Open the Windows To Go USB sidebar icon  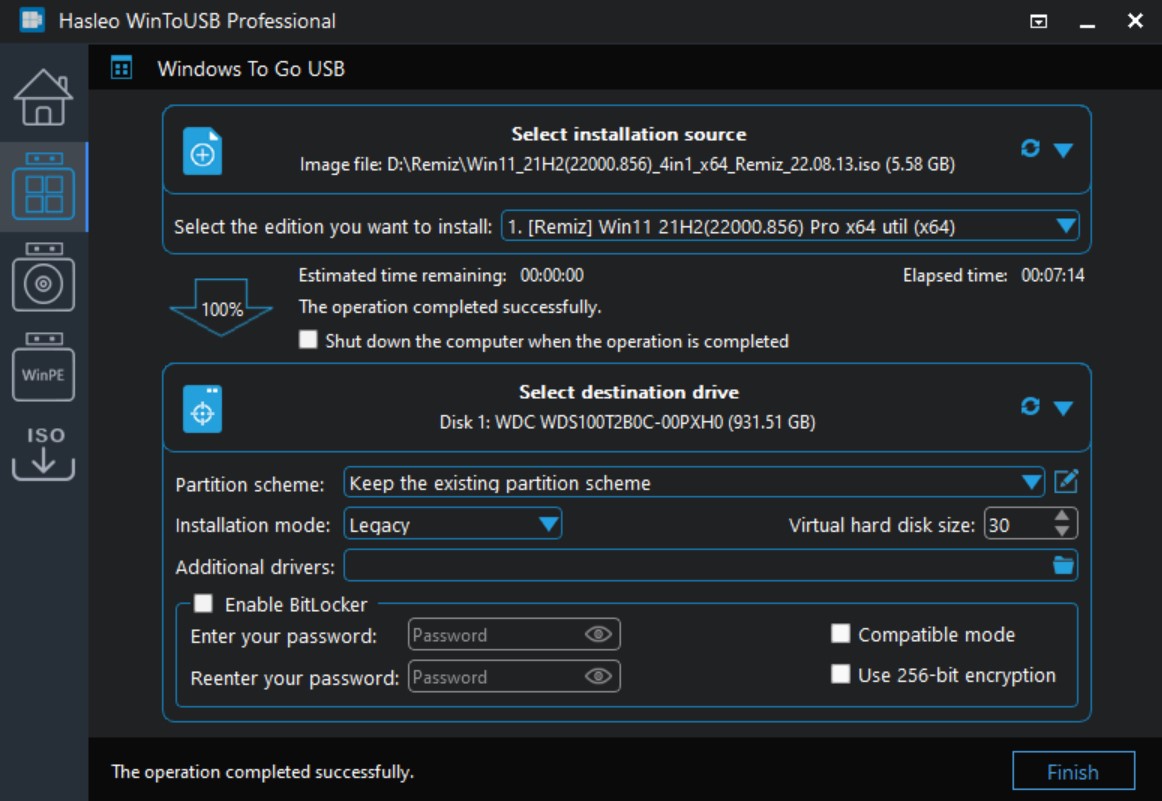click(x=43, y=186)
